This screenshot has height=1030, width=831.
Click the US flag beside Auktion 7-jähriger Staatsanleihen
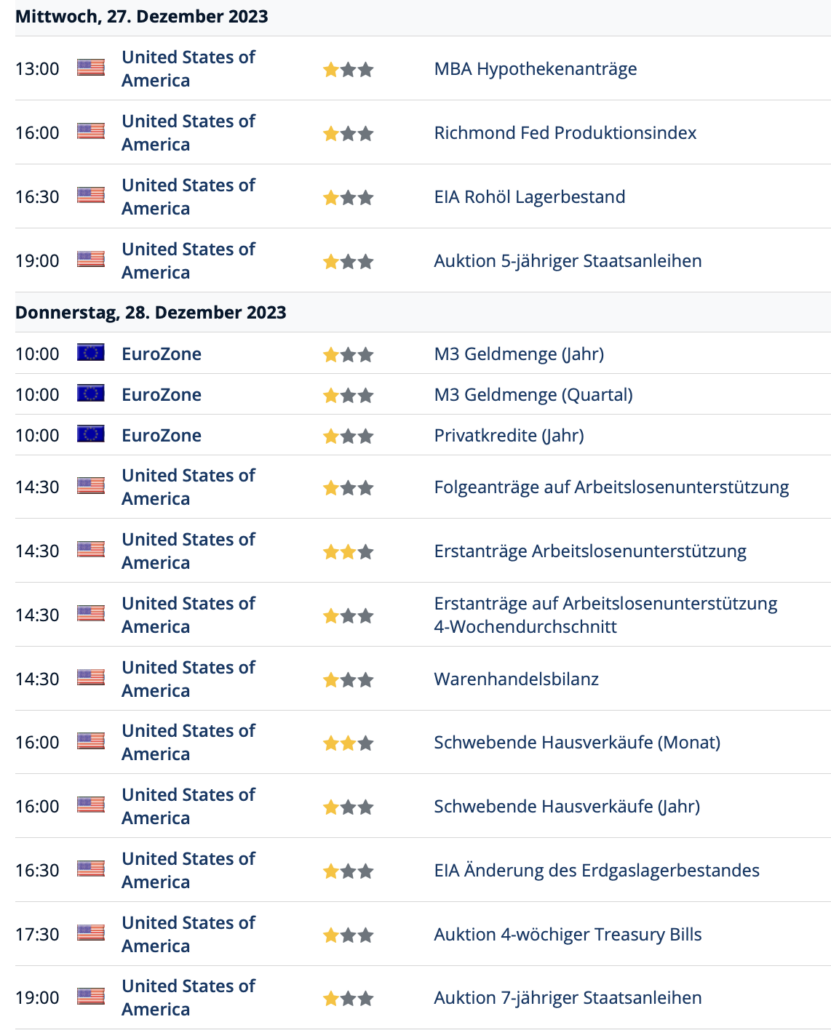pyautogui.click(x=91, y=996)
